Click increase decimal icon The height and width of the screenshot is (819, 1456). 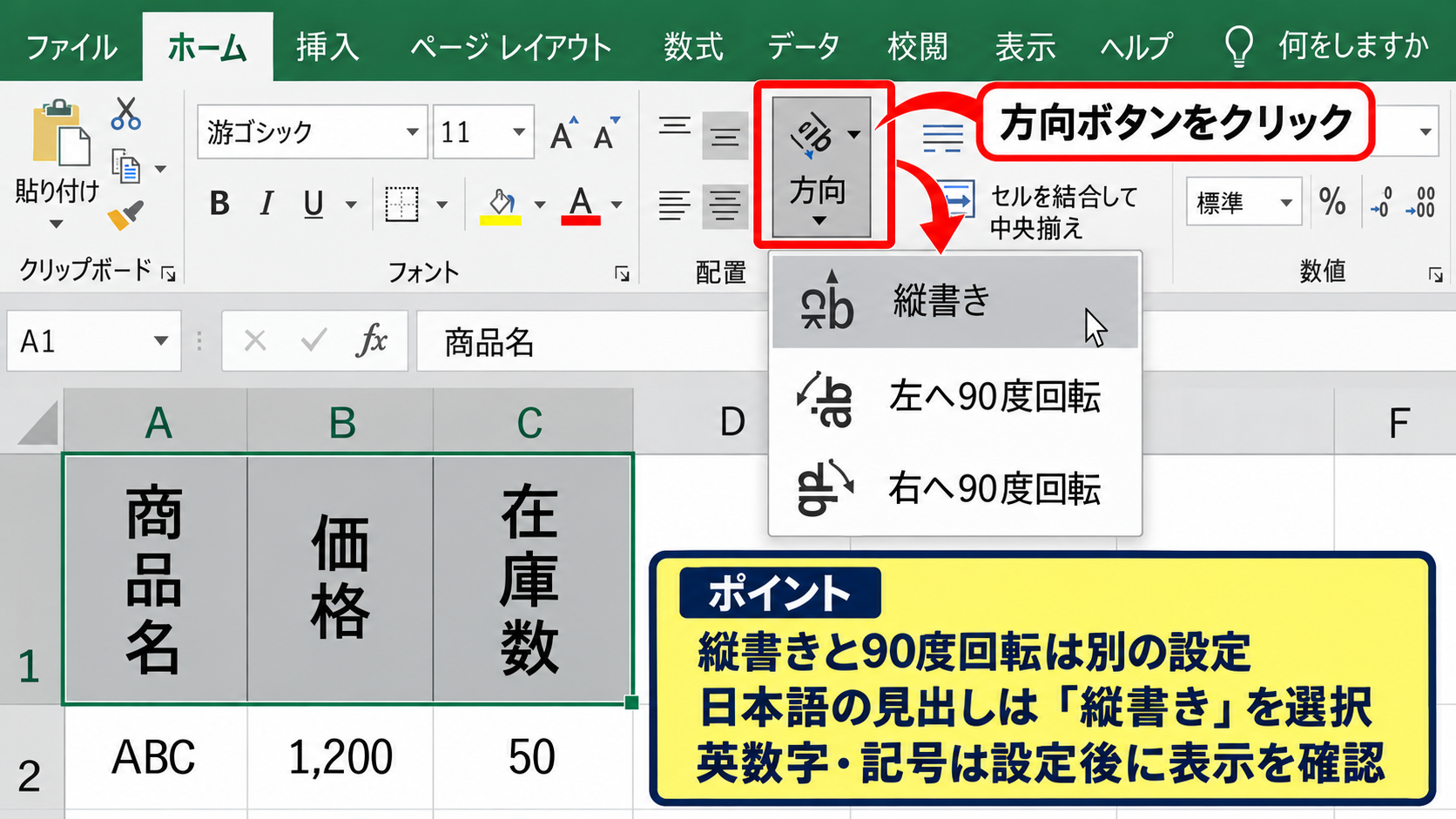click(x=1381, y=202)
